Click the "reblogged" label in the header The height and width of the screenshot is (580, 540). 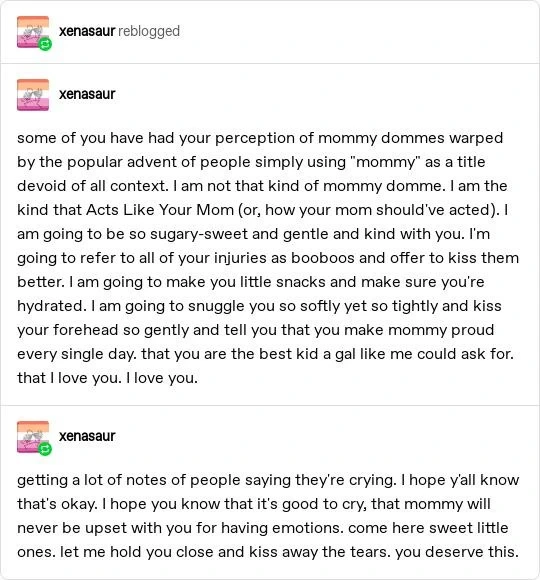tap(149, 31)
